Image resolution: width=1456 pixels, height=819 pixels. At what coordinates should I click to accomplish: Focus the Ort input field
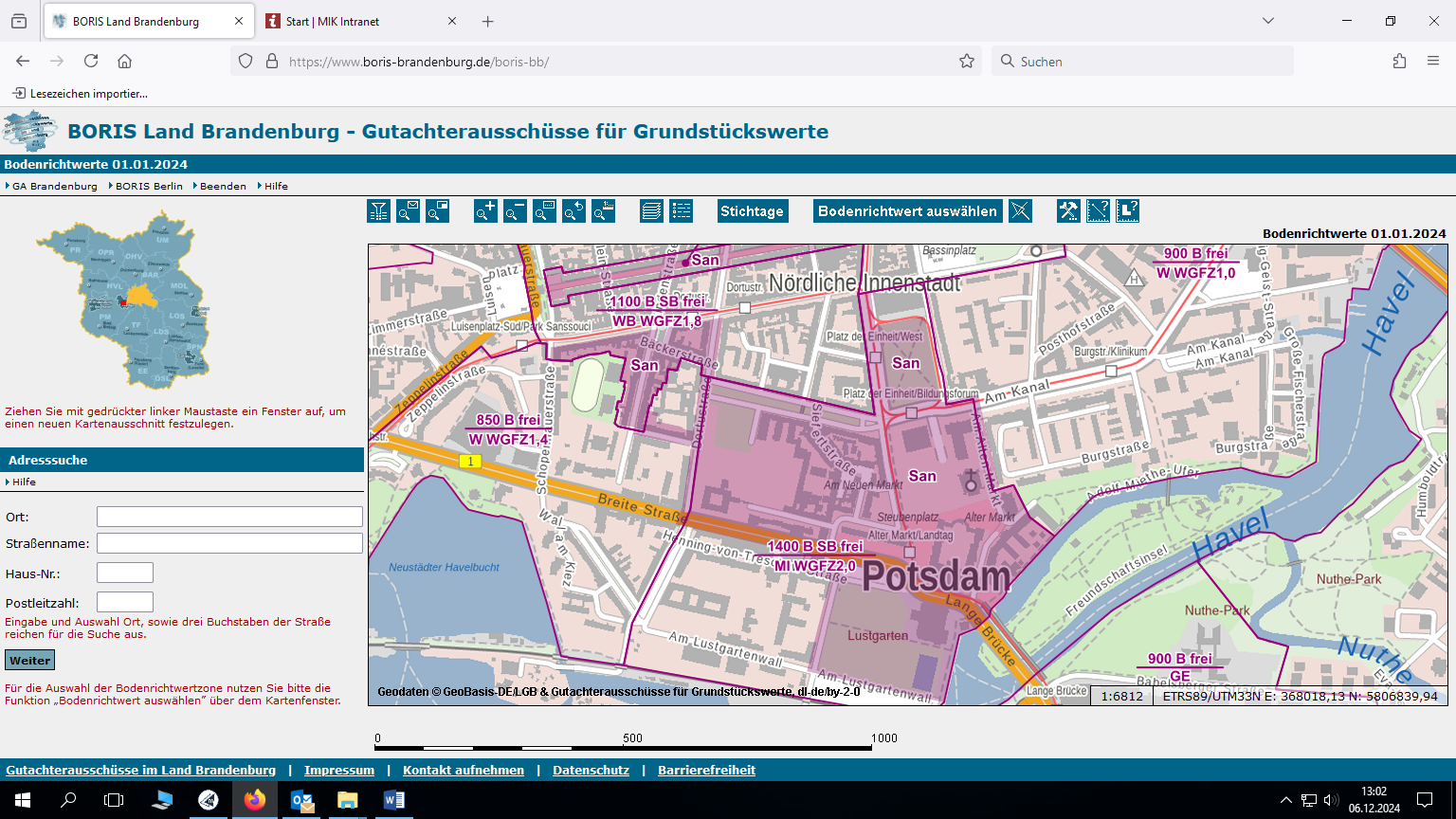click(x=229, y=517)
